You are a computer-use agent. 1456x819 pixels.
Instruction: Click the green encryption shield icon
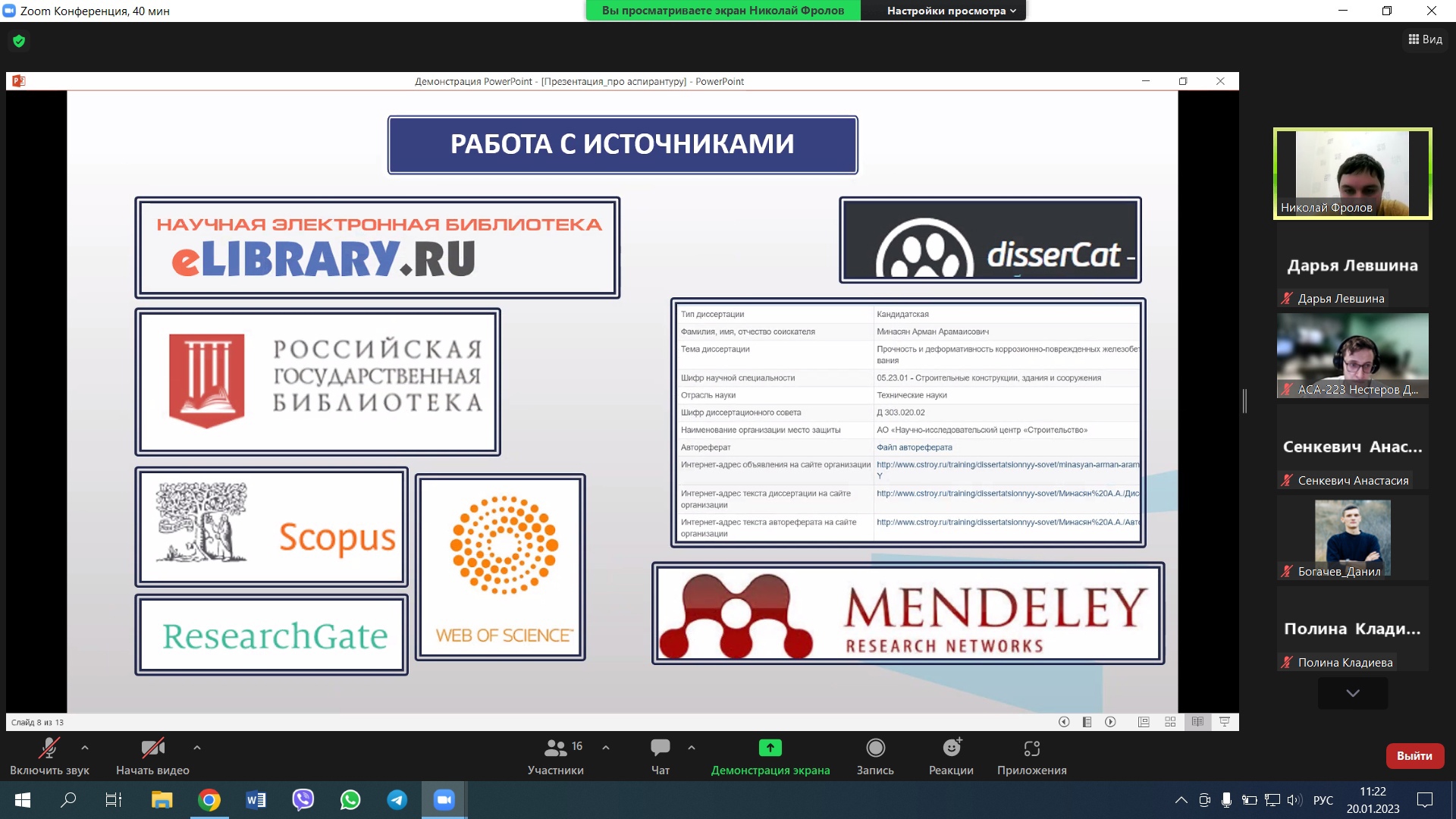click(x=19, y=41)
